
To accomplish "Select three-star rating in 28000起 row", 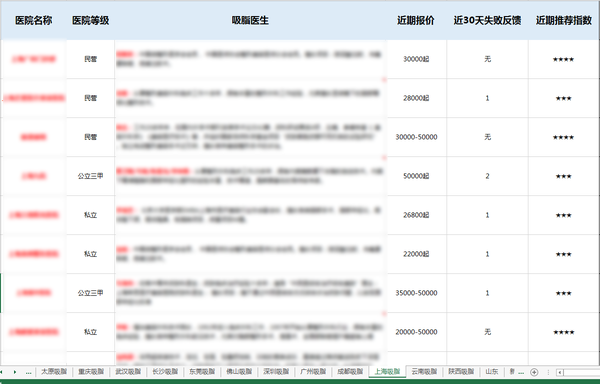I will coord(564,98).
